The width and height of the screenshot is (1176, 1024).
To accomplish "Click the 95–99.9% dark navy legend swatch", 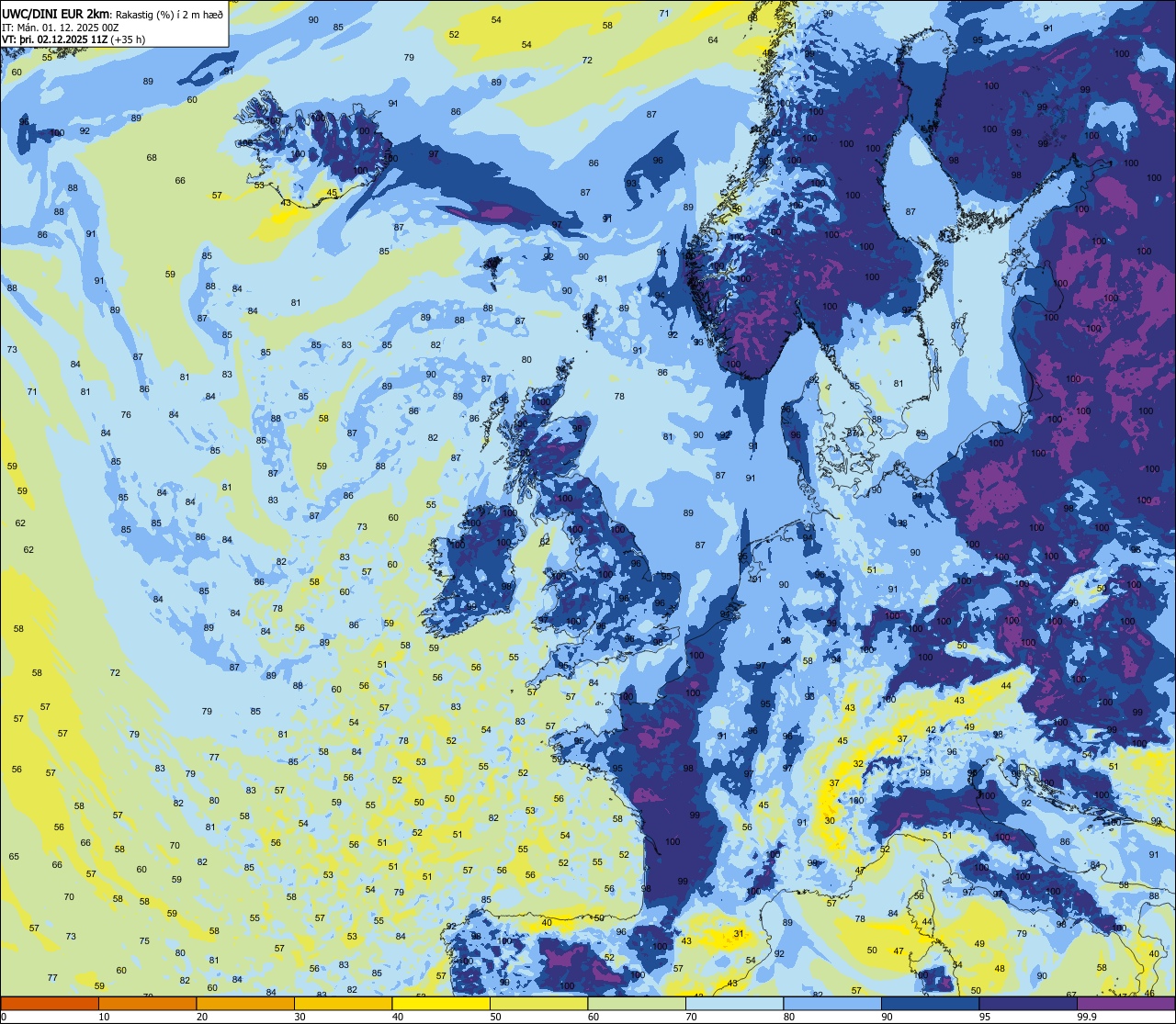I will pyautogui.click(x=1028, y=1003).
